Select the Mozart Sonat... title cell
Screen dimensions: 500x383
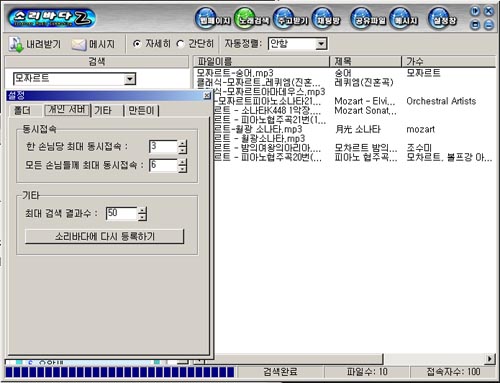click(365, 110)
